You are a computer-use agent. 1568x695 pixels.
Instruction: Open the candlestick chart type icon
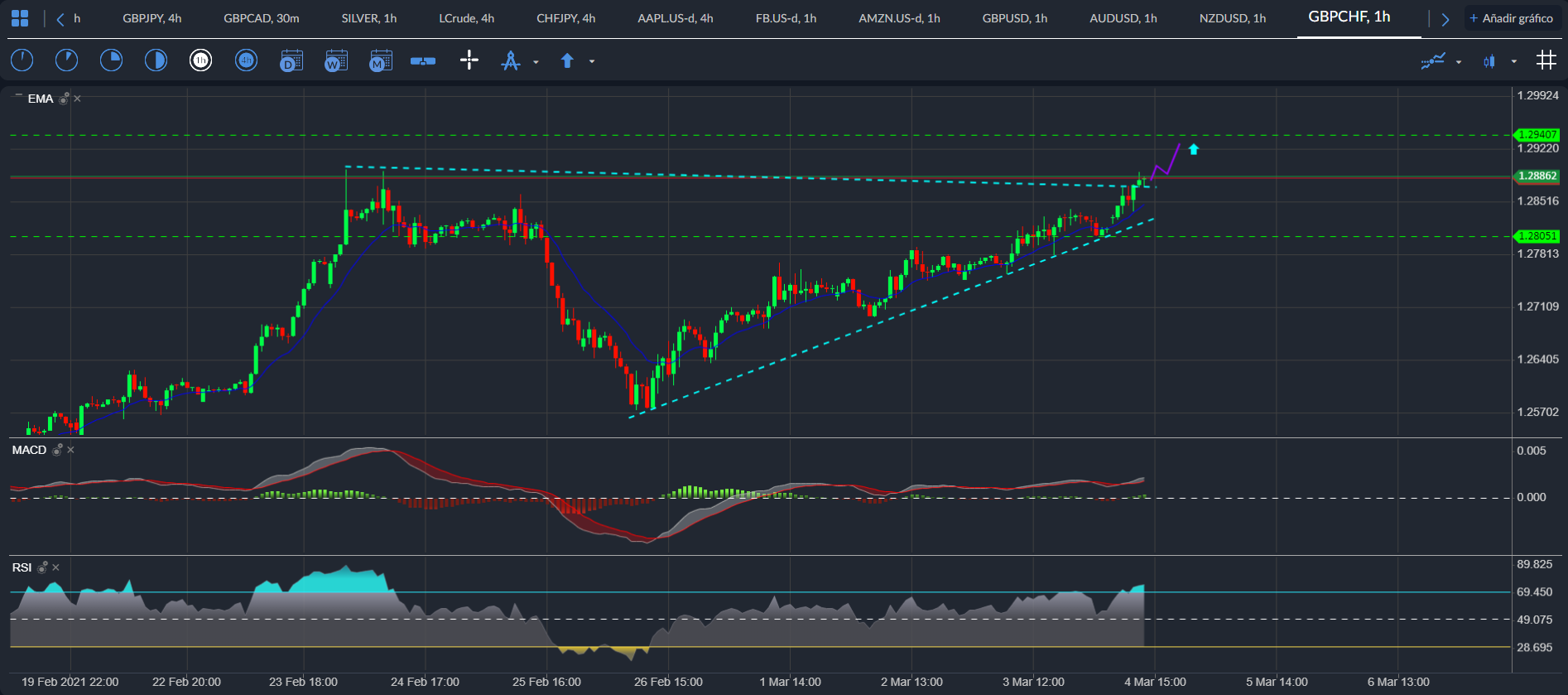coord(1490,61)
